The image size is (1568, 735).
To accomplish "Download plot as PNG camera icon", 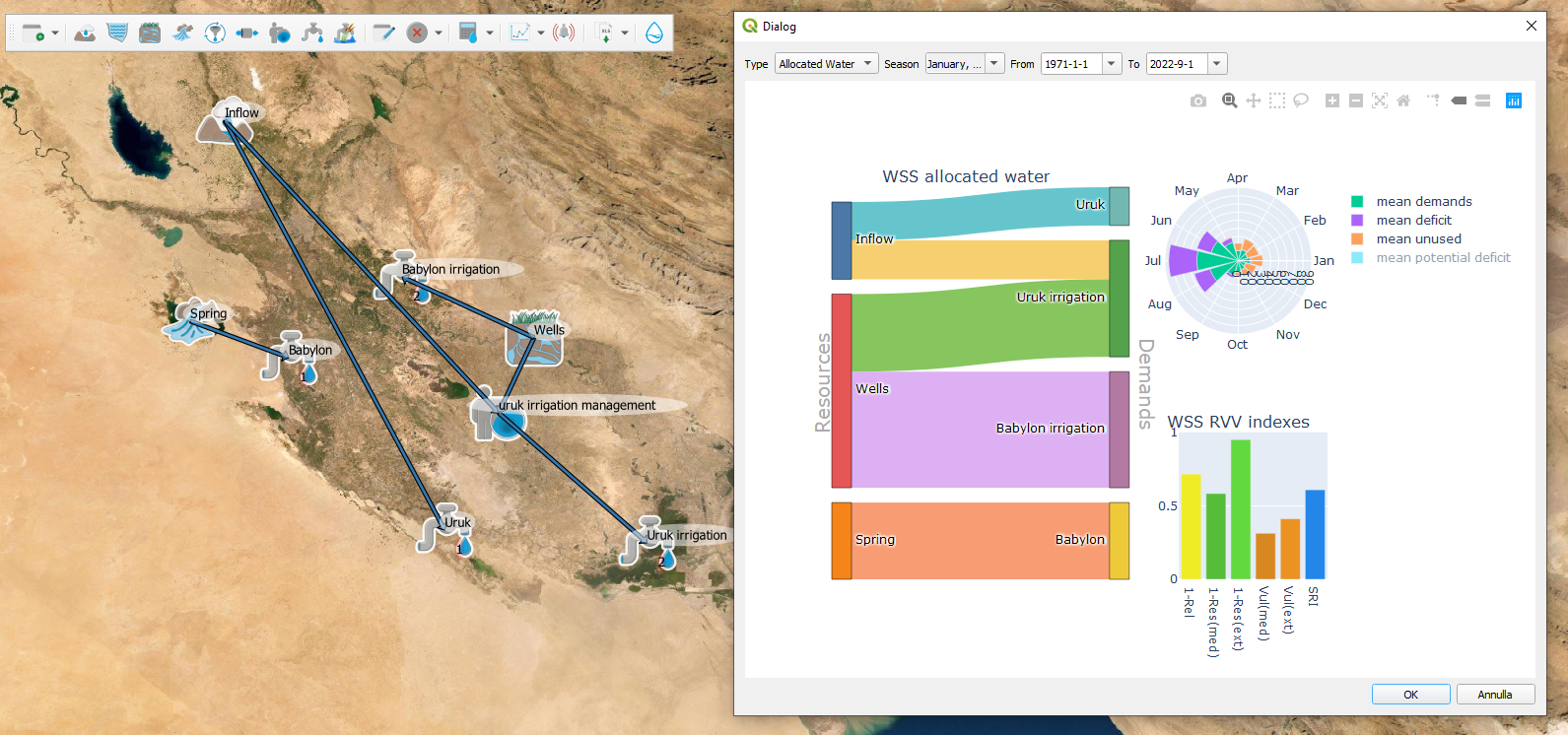I will [x=1198, y=100].
